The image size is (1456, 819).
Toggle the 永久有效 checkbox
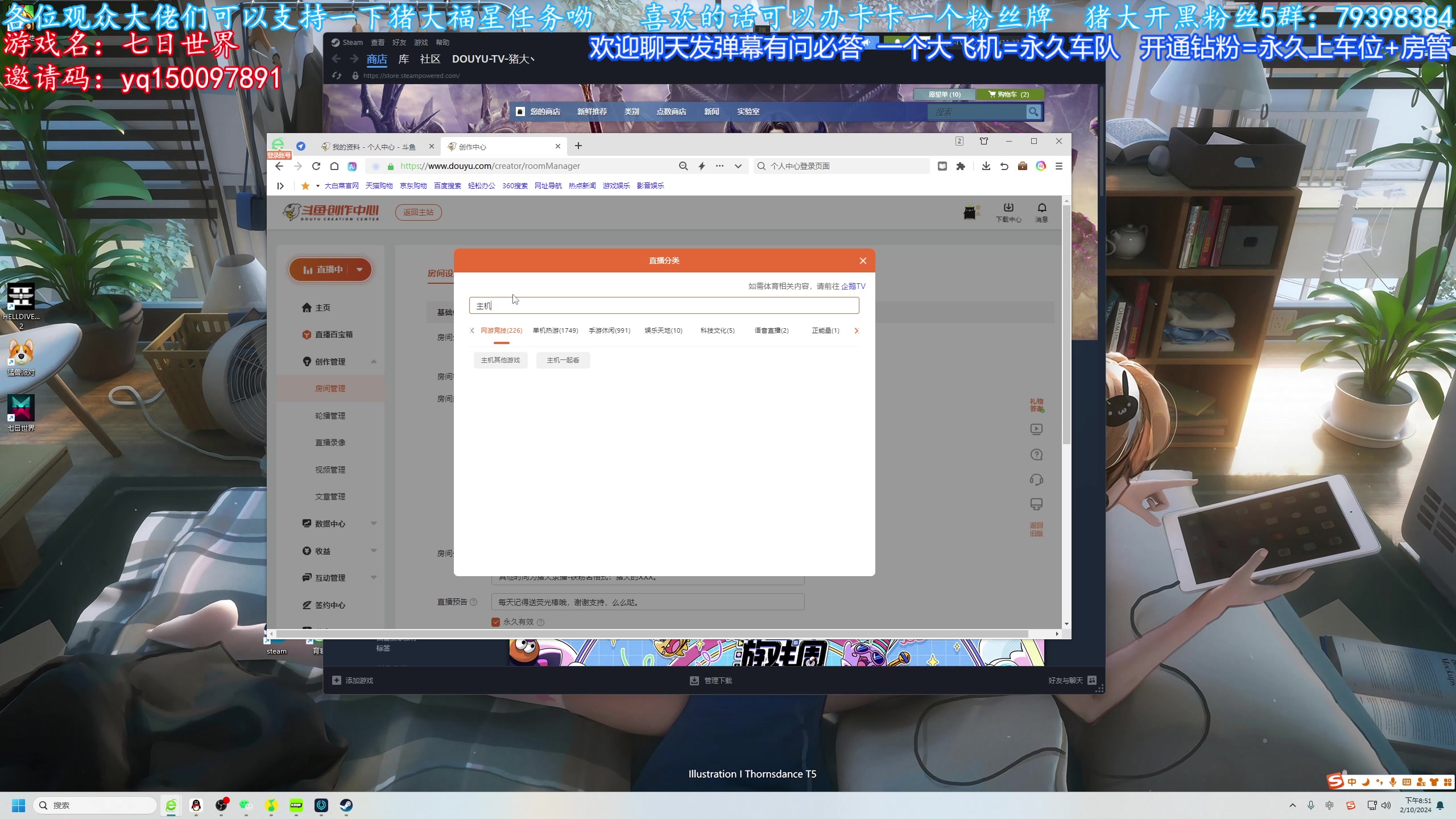495,622
